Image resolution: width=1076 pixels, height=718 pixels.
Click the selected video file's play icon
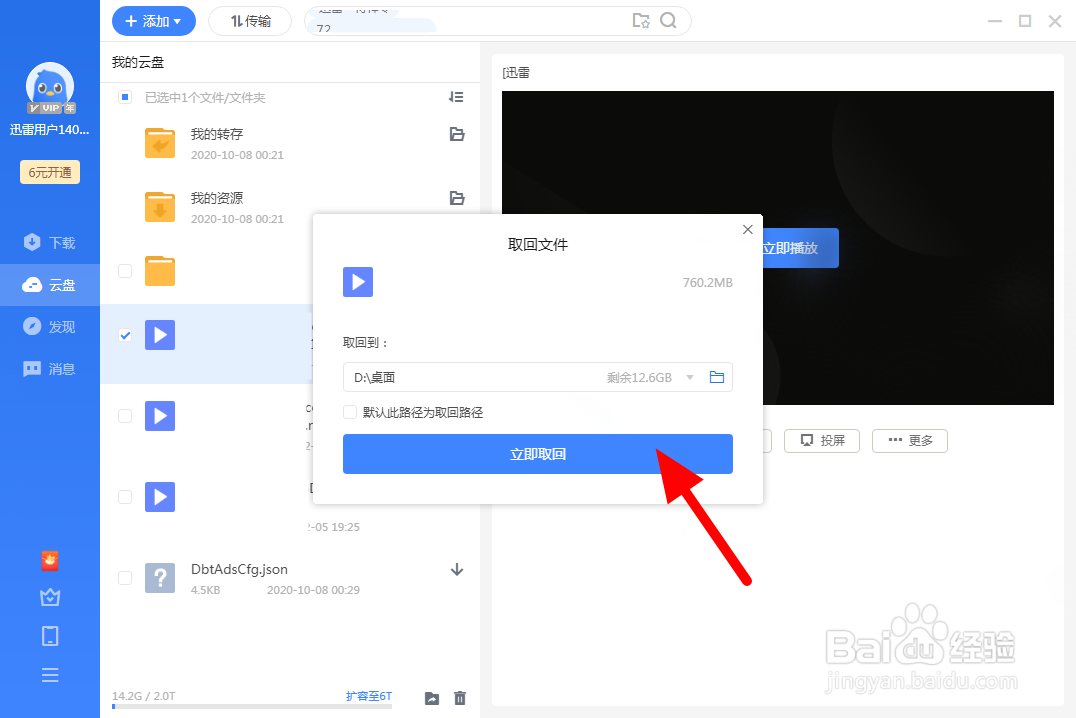tap(160, 335)
